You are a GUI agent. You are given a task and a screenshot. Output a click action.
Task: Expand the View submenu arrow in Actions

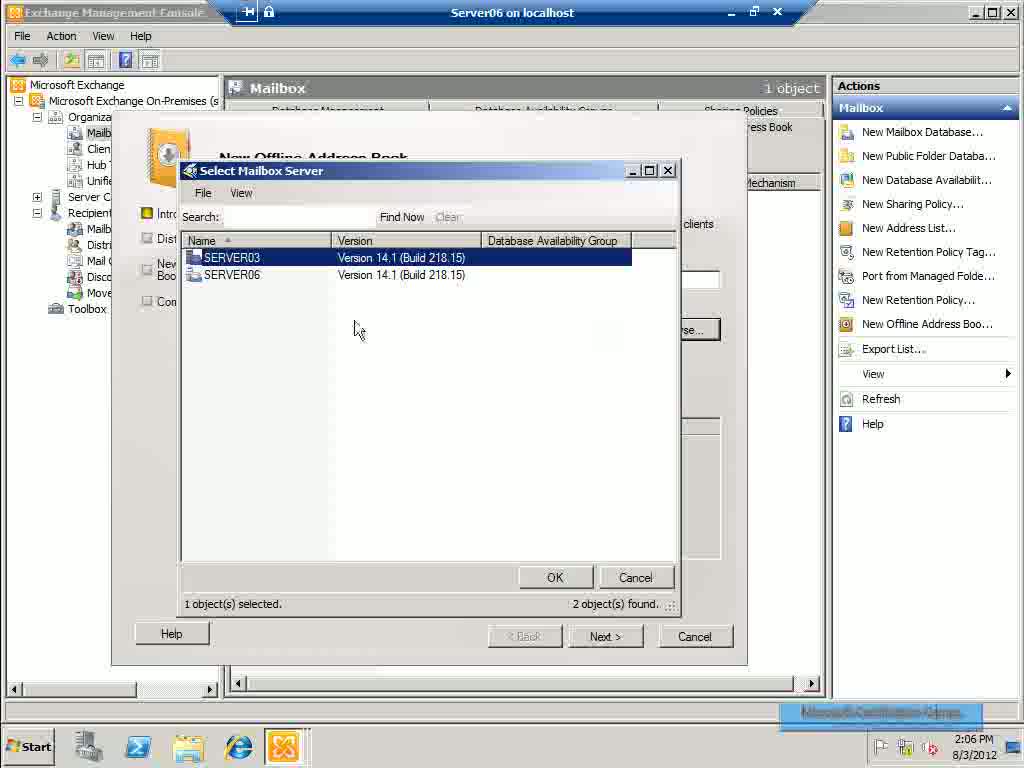(1008, 374)
